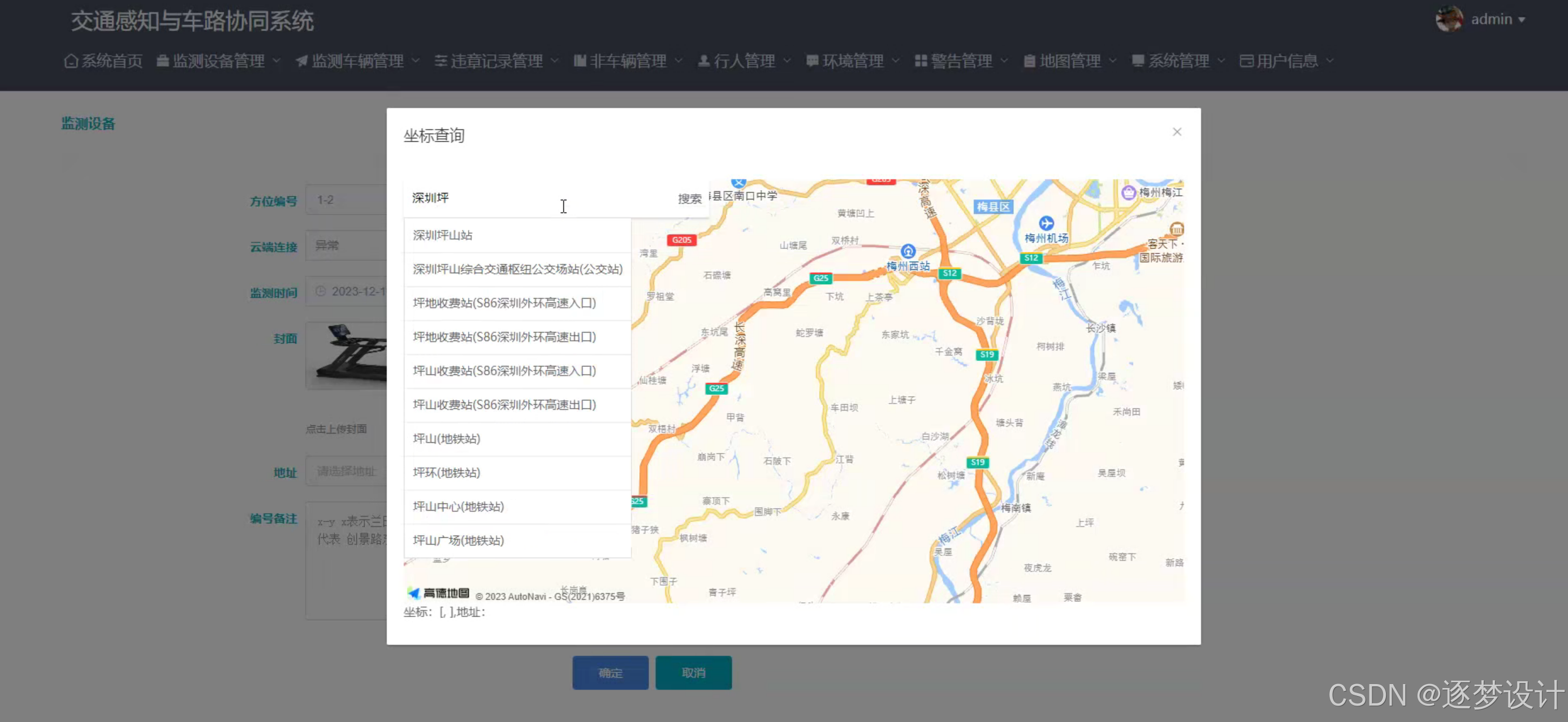The image size is (1568, 722).
Task: Click the home icon beside 系统首页
Action: [71, 62]
